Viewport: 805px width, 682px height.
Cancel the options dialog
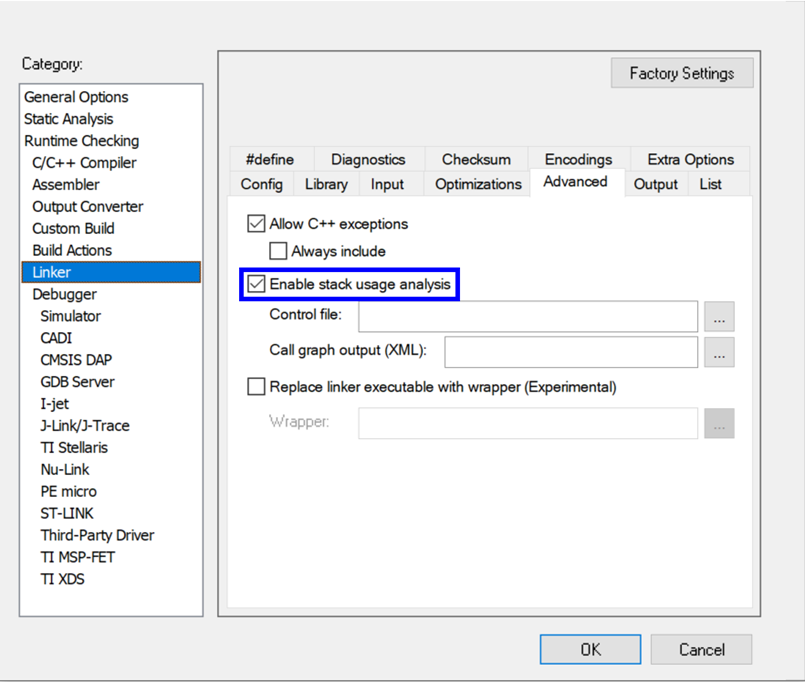pyautogui.click(x=701, y=649)
